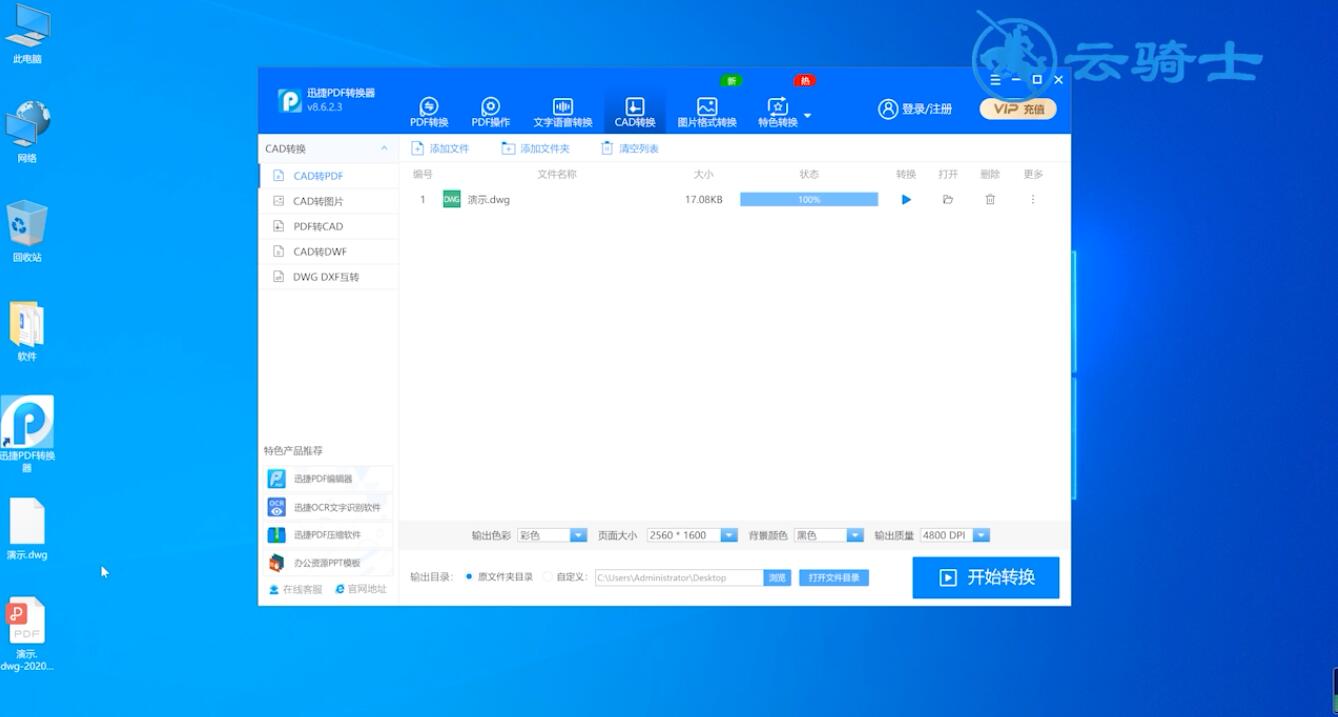
Task: Click the 官网地址 link
Action: point(361,589)
